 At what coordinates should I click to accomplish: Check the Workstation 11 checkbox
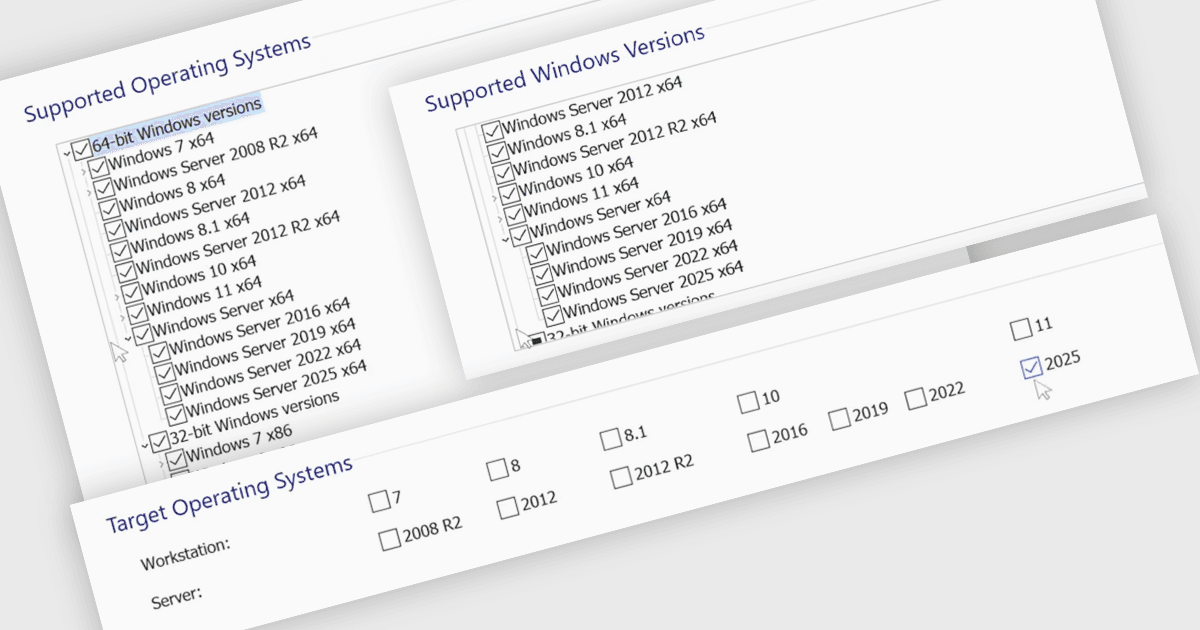[1021, 328]
